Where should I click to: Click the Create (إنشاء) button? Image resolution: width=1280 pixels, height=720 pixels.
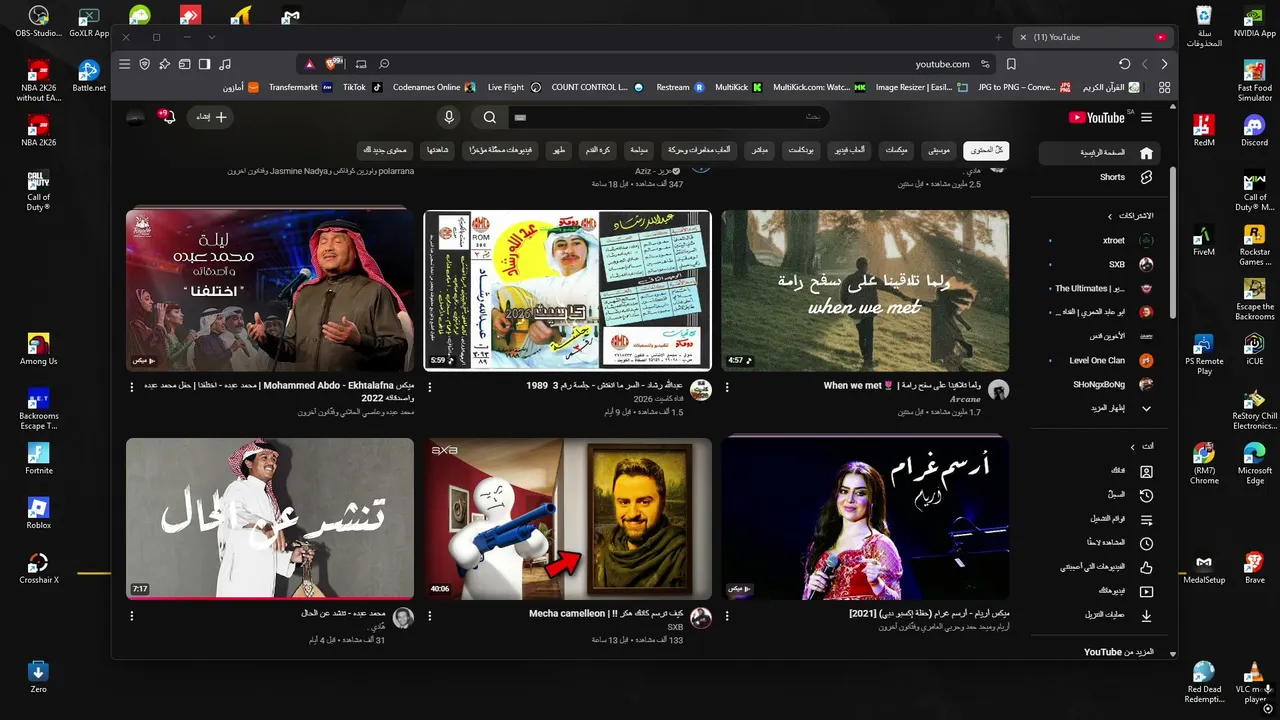tap(211, 117)
